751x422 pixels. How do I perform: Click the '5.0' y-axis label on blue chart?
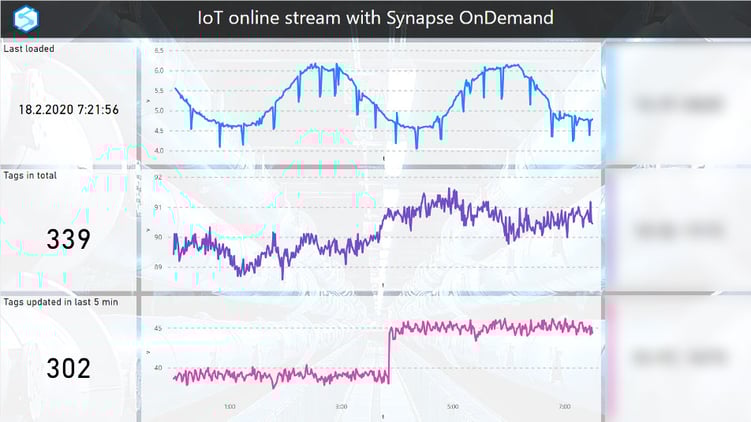(x=159, y=111)
